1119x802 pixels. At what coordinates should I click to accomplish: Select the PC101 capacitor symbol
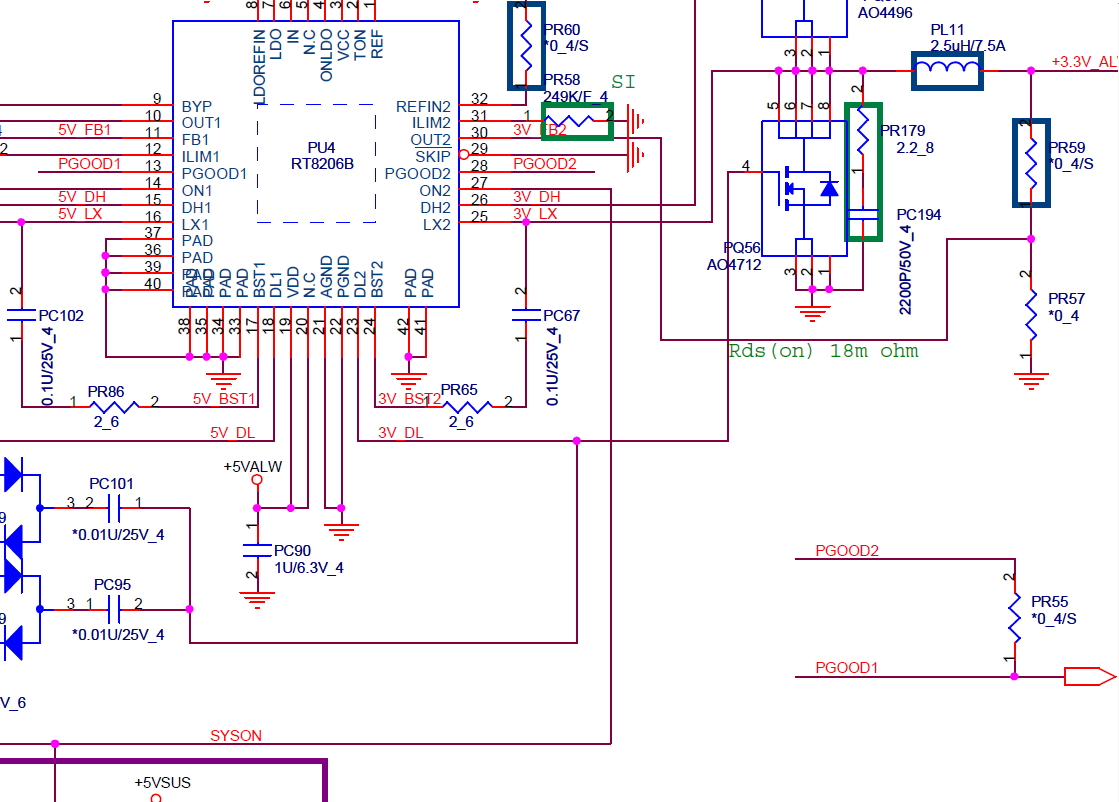114,509
